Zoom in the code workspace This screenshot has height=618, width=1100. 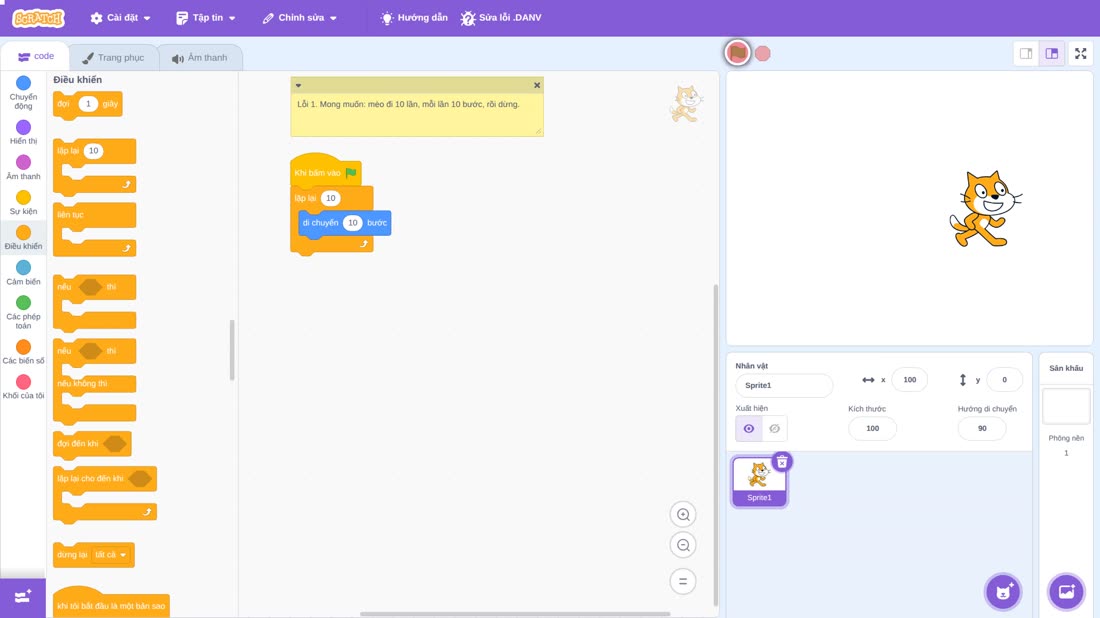point(683,514)
